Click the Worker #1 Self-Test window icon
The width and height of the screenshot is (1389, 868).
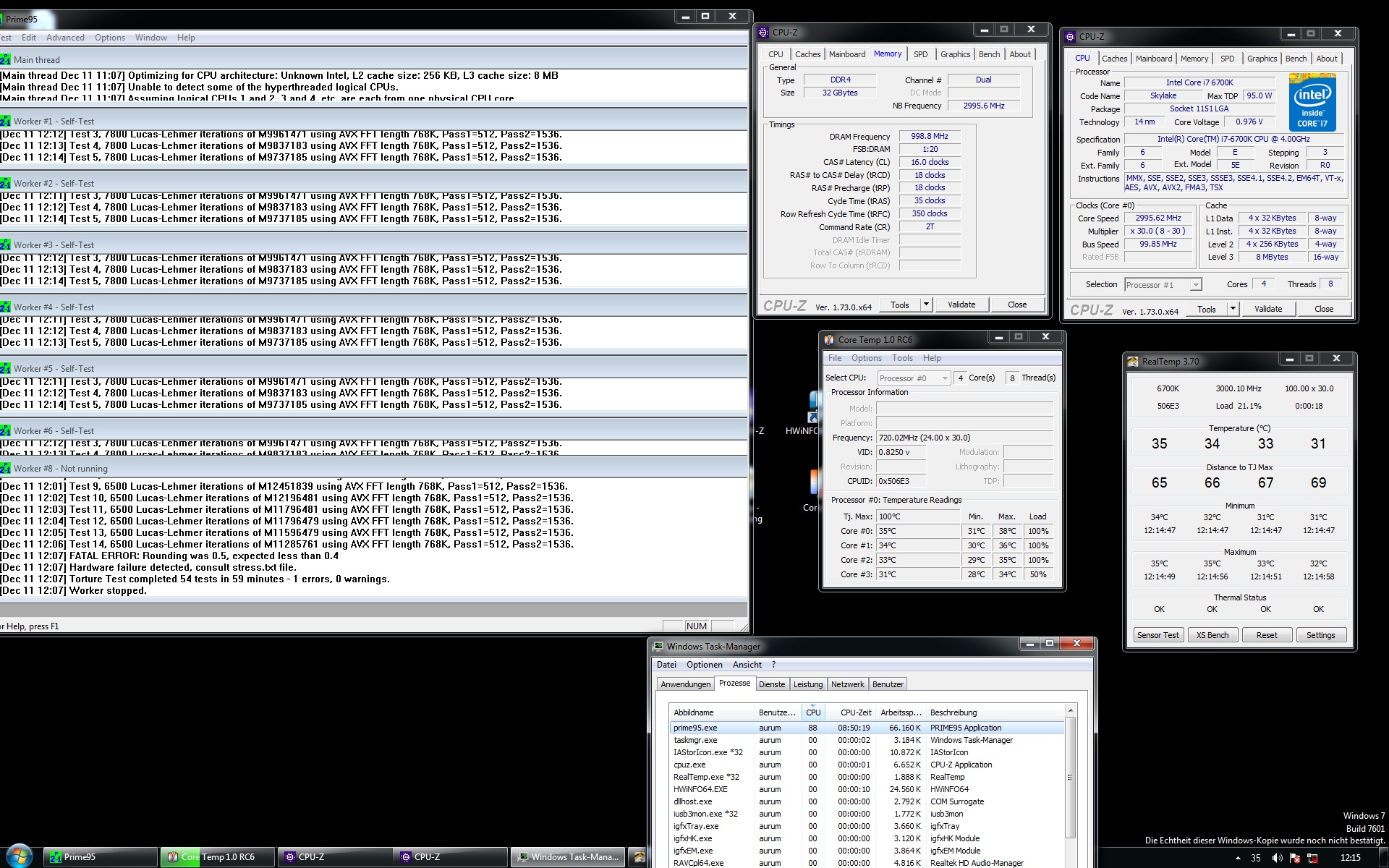5,122
